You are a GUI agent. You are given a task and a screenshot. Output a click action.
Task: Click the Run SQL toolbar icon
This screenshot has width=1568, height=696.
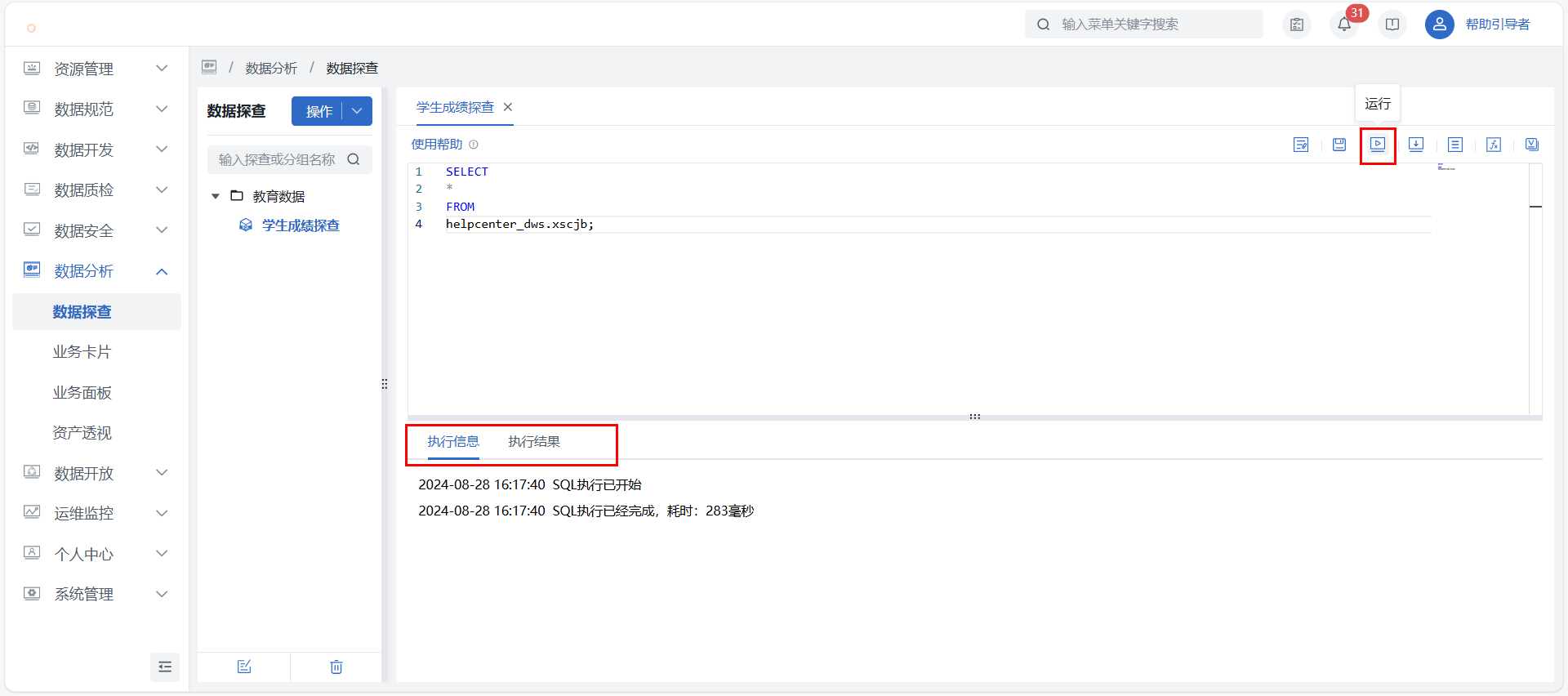[x=1378, y=145]
